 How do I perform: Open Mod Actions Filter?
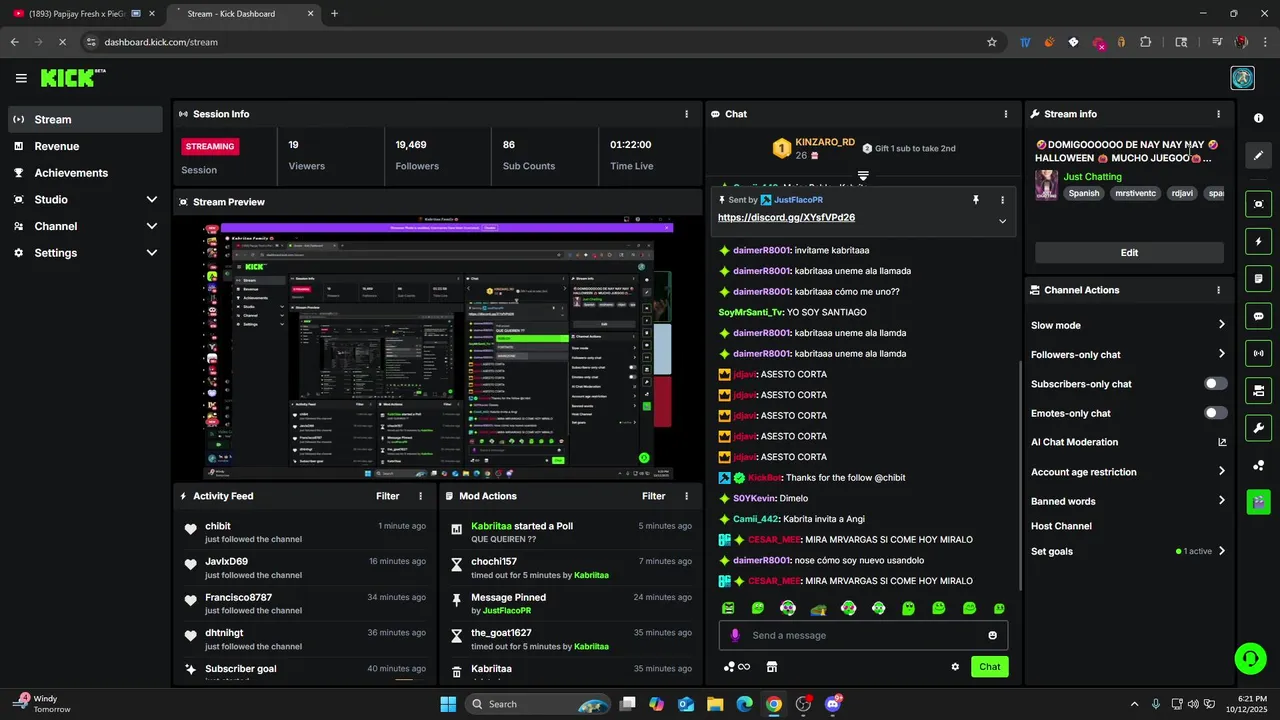pyautogui.click(x=654, y=496)
